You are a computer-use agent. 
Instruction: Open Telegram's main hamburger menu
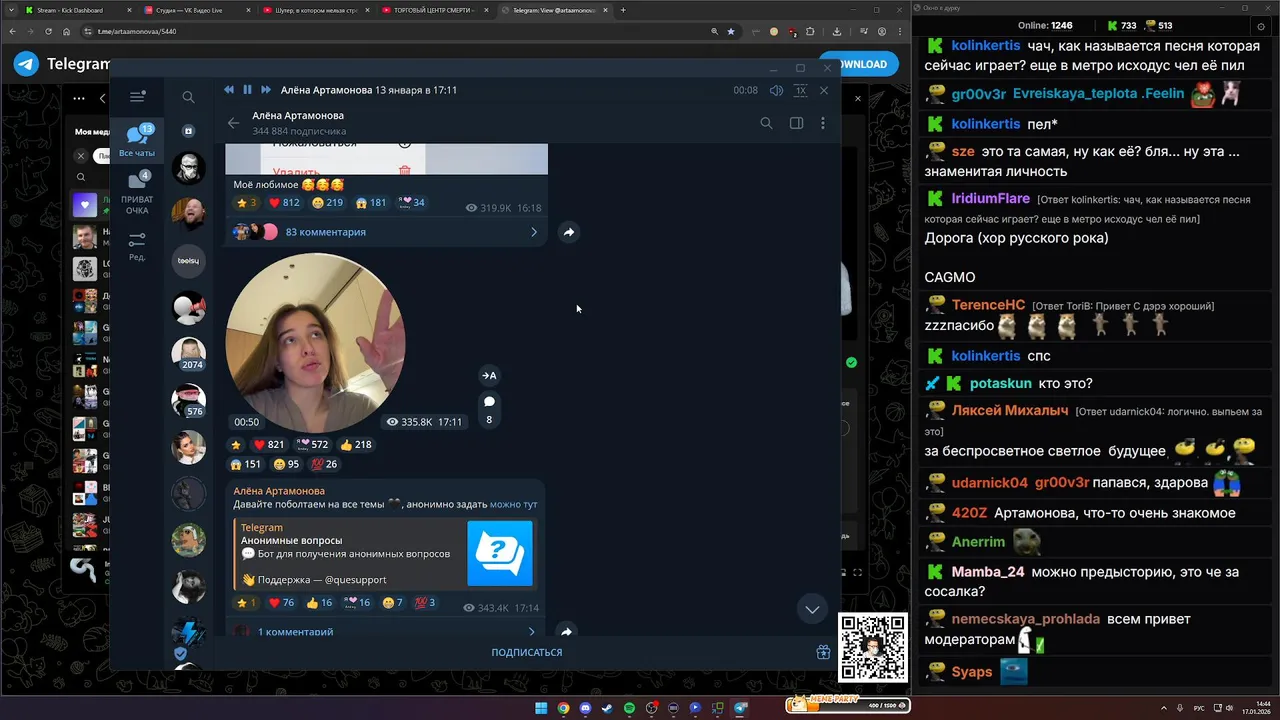point(137,97)
